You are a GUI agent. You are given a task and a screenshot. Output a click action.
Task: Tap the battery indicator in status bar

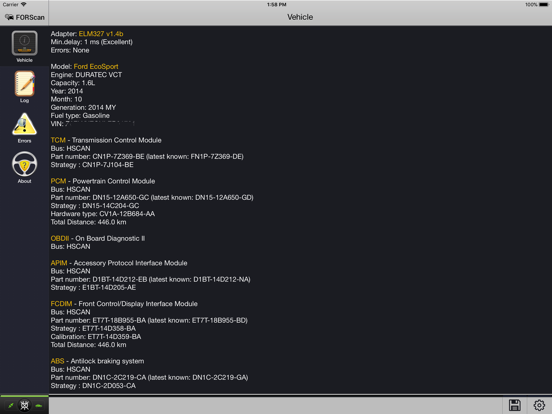[544, 5]
